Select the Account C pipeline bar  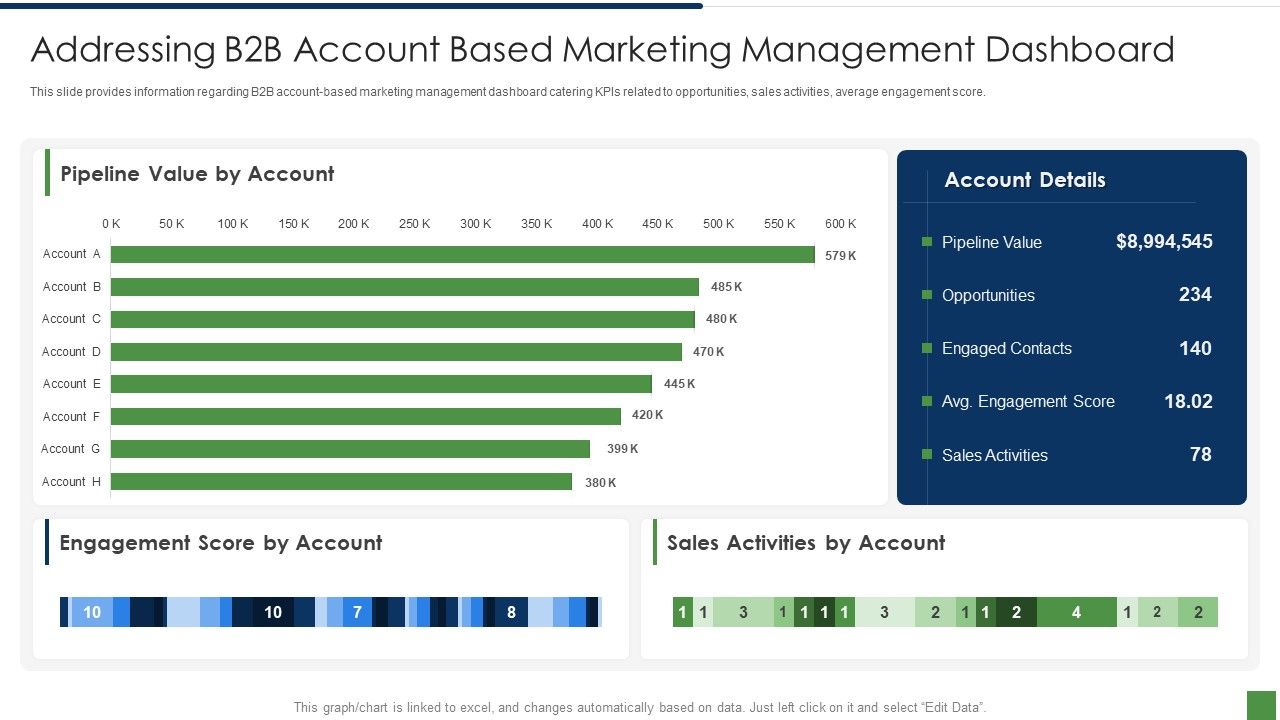click(403, 319)
